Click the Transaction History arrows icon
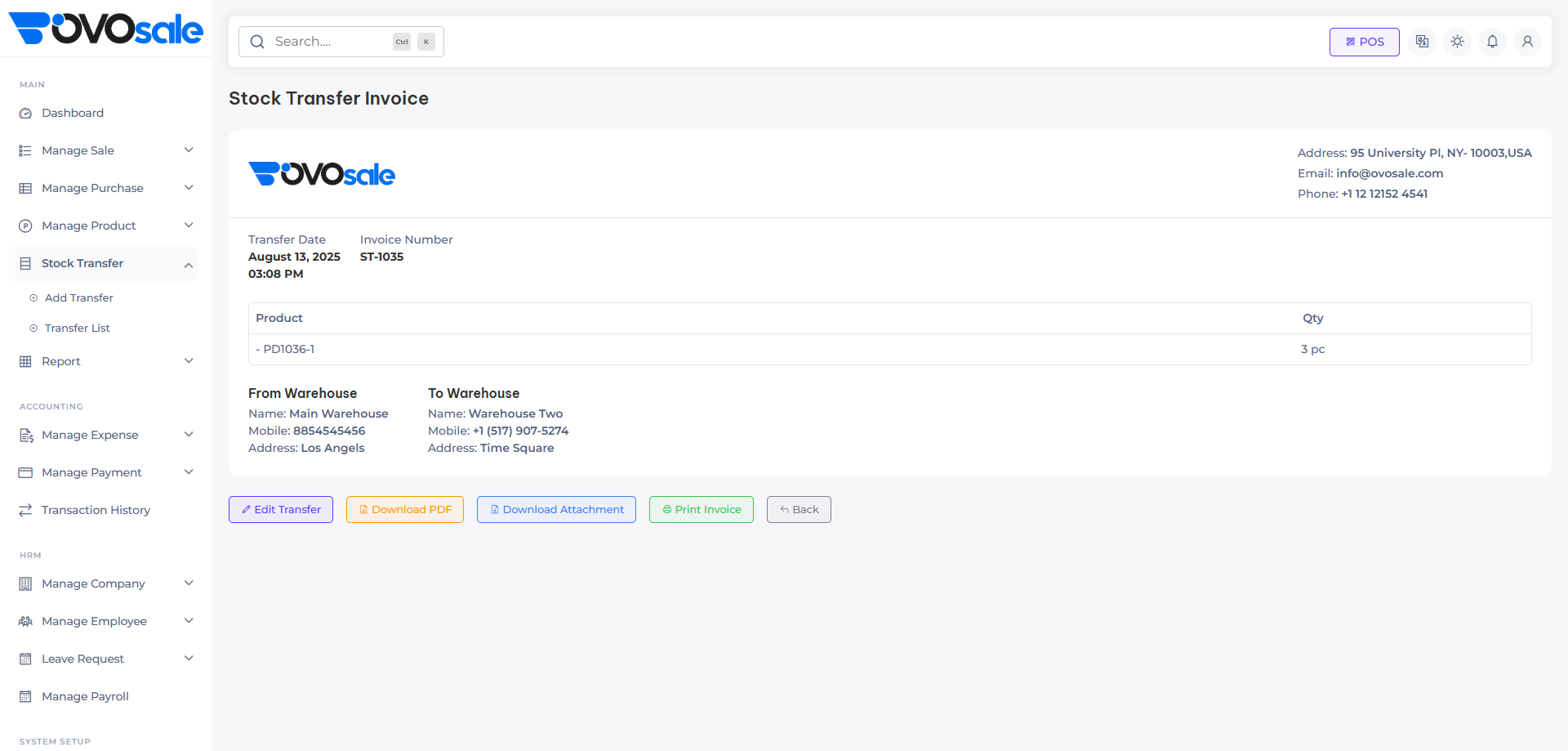This screenshot has height=751, width=1568. (25, 511)
